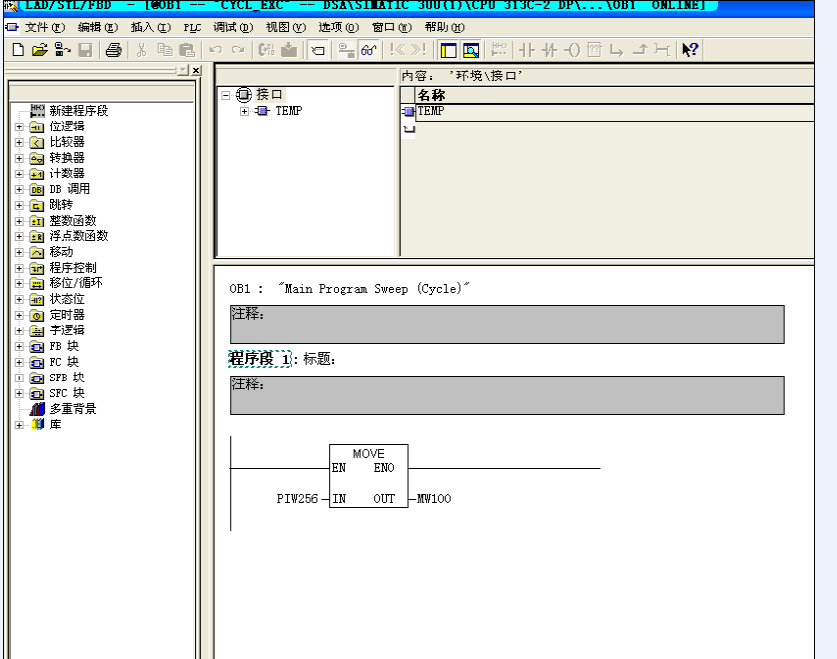The image size is (837, 659).
Task: Collapse the 接口 interface tree node
Action: (x=226, y=96)
